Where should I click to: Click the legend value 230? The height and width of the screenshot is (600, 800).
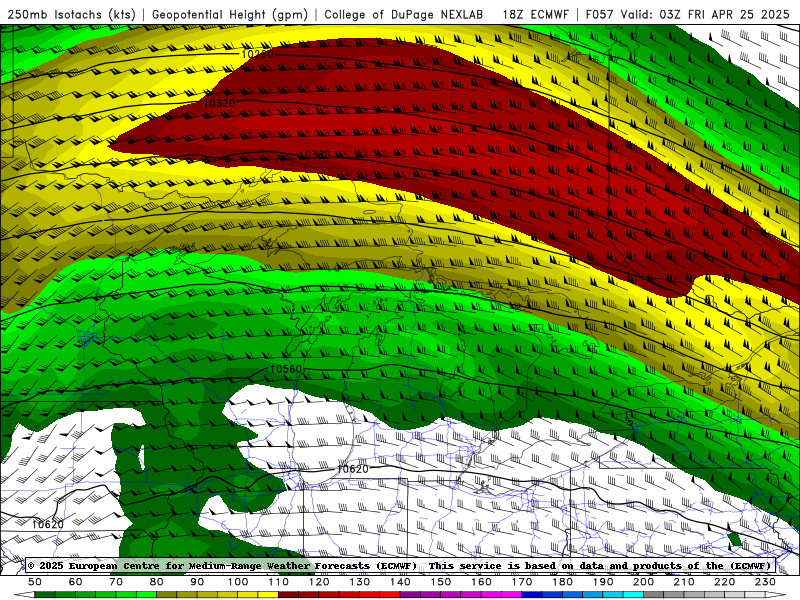coord(765,582)
